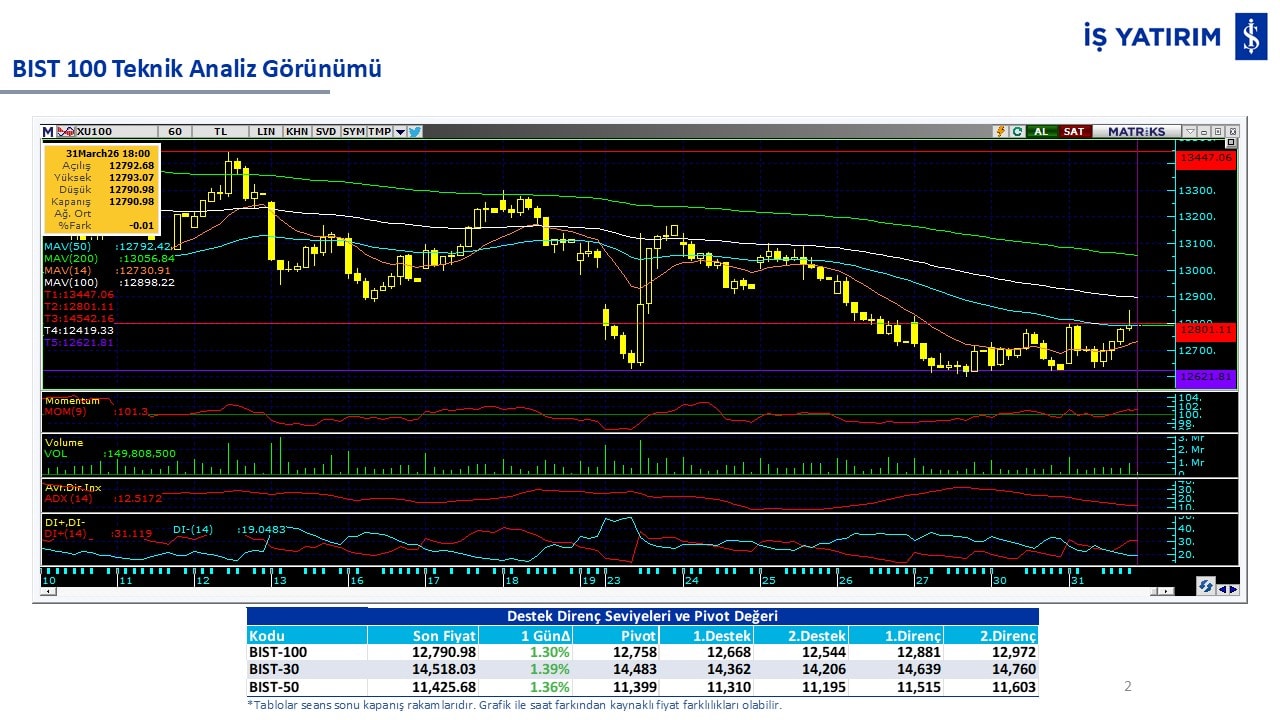Screen dimensions: 1280x720
Task: Change the 60 period selector
Action: (175, 131)
